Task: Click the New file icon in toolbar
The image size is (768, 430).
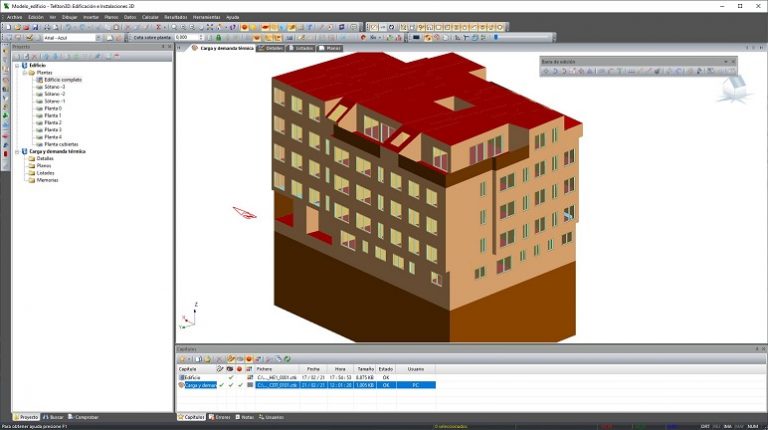Action: (x=8, y=27)
